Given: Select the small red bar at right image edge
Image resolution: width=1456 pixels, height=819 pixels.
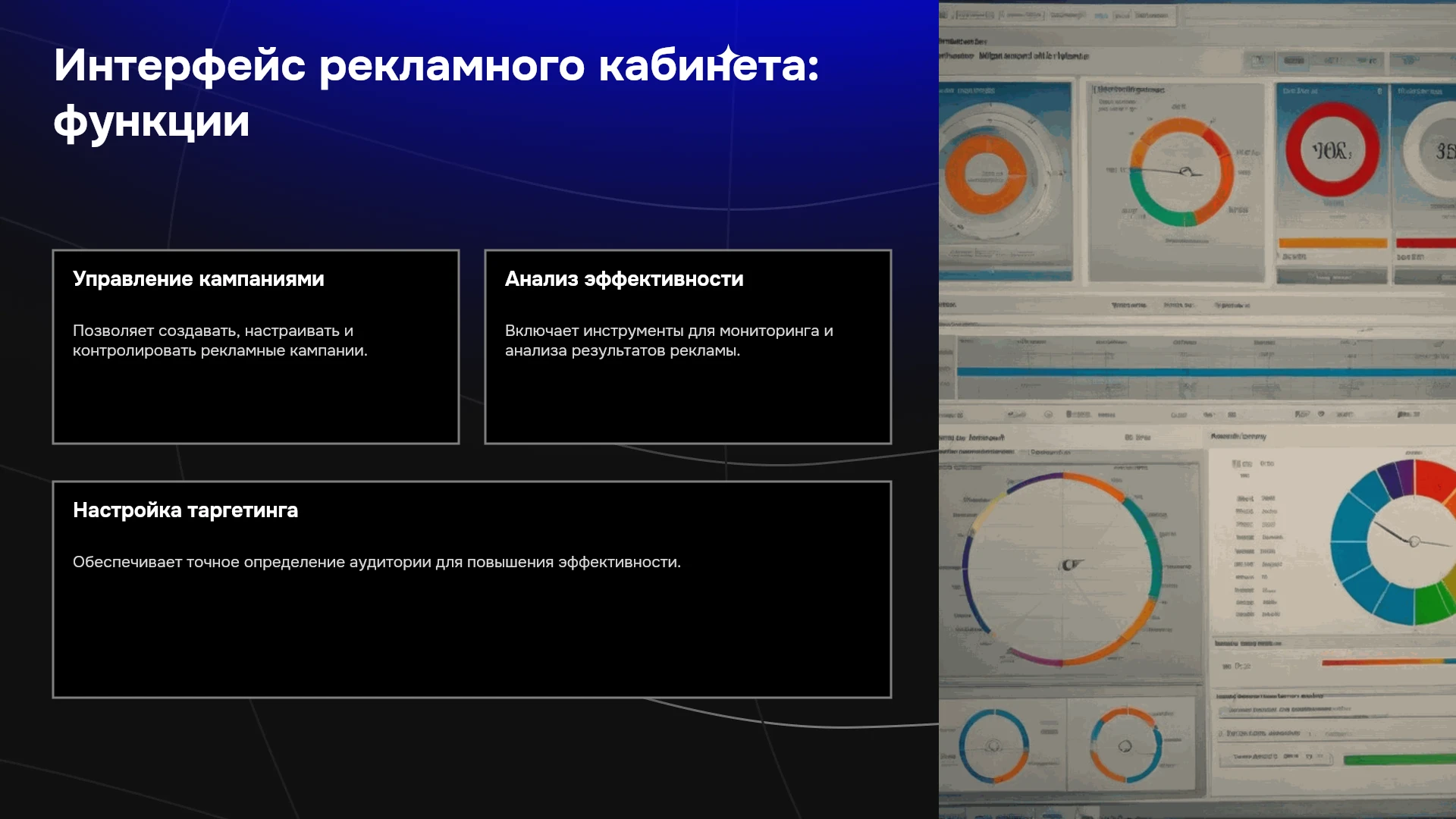Looking at the screenshot, I should tap(1426, 243).
